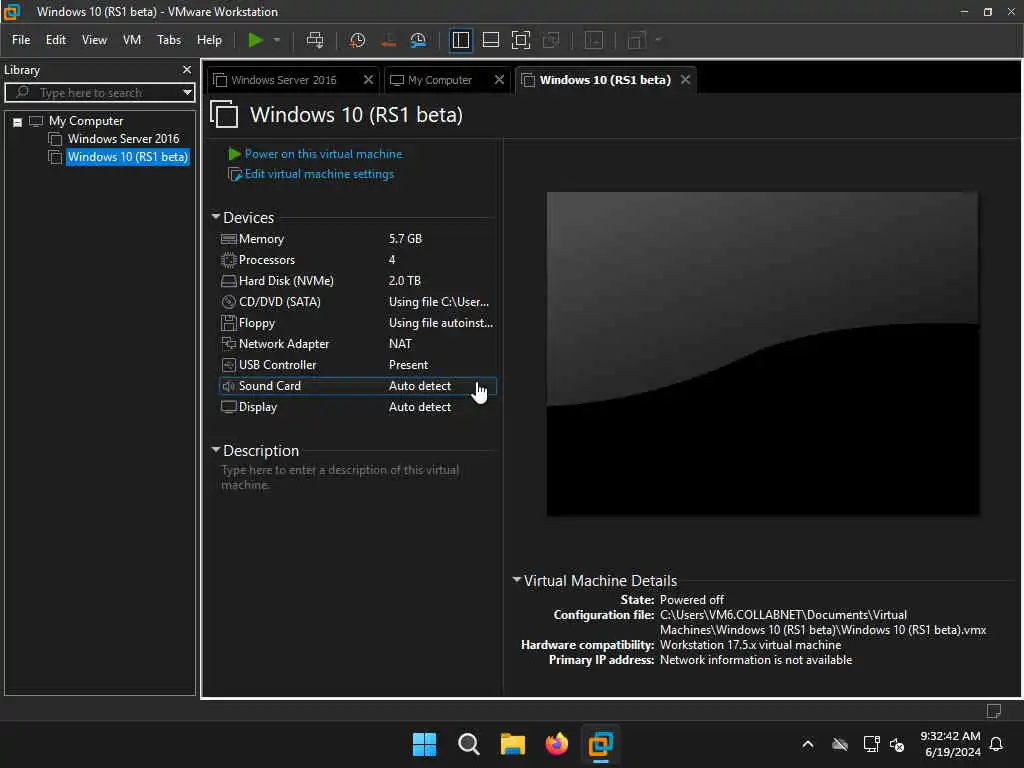Select Windows 10 (RS1 beta) in library tree

click(127, 157)
